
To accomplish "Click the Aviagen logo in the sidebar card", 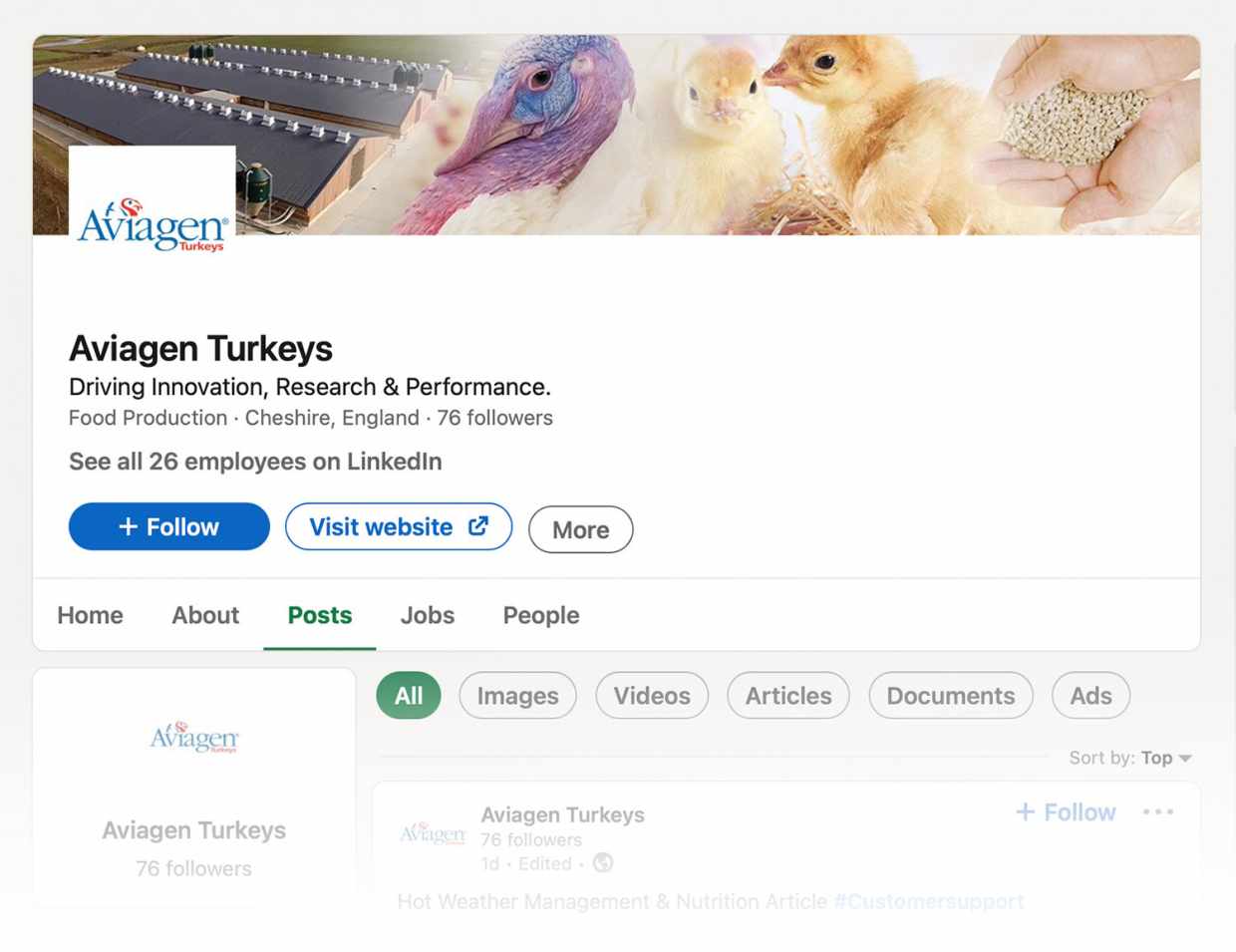I will pos(194,737).
